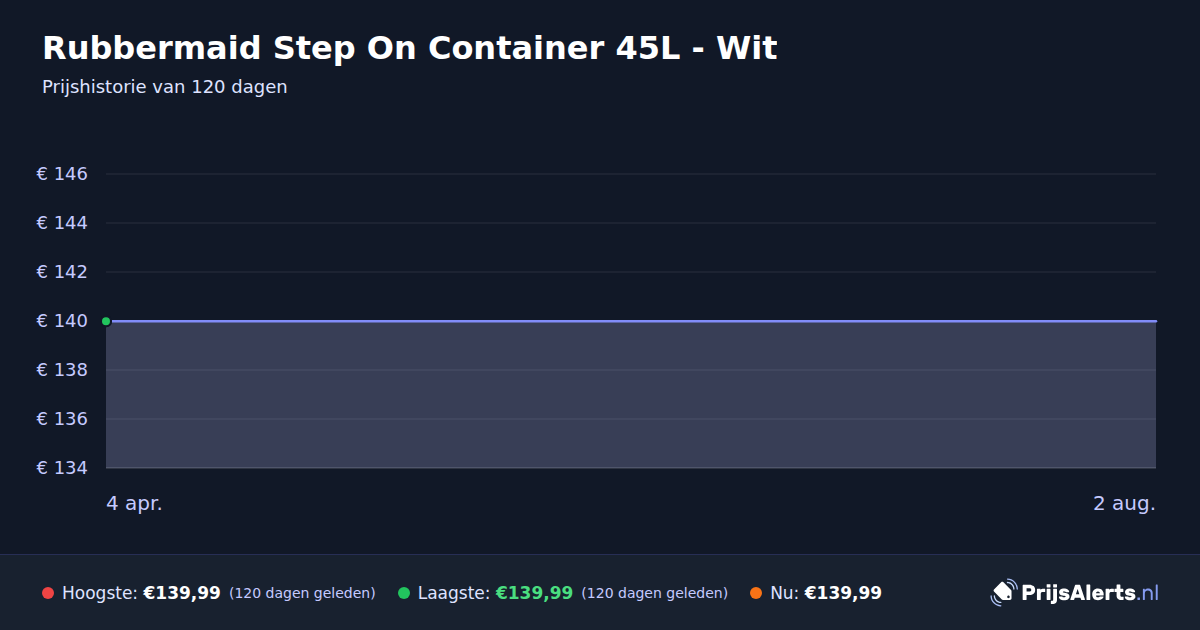Click the € 142 axis label
The image size is (1200, 630).
(62, 272)
